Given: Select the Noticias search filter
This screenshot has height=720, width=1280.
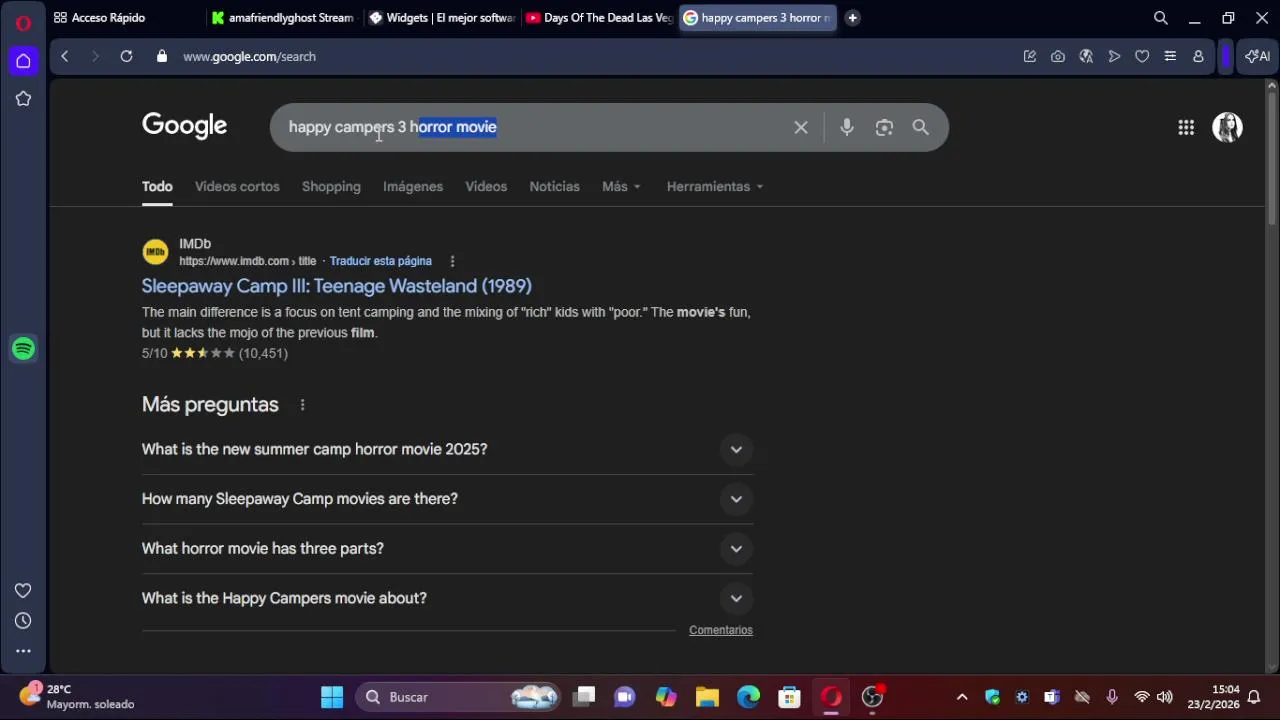Looking at the screenshot, I should (554, 187).
